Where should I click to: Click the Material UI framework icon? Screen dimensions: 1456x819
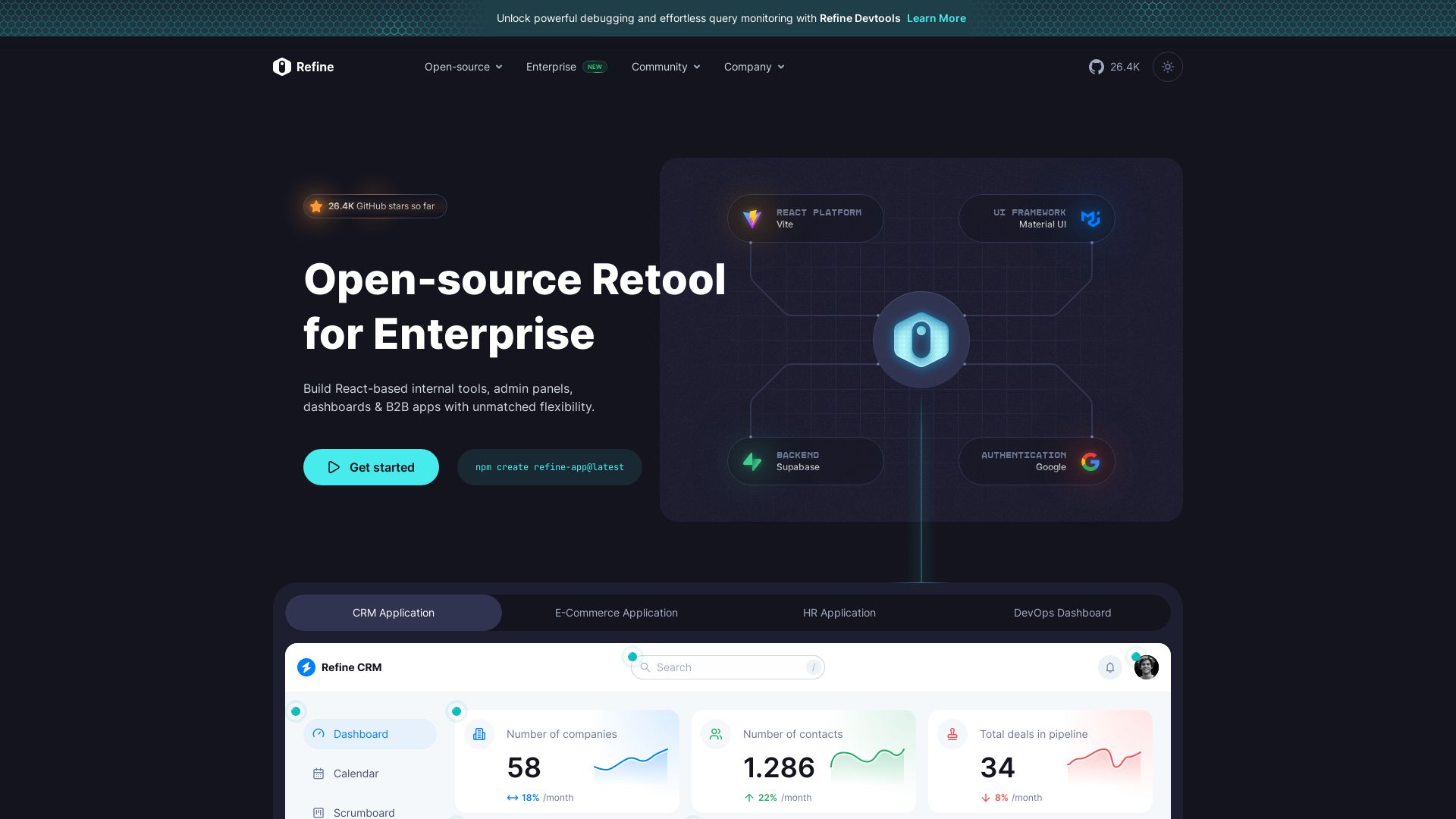click(x=1090, y=218)
